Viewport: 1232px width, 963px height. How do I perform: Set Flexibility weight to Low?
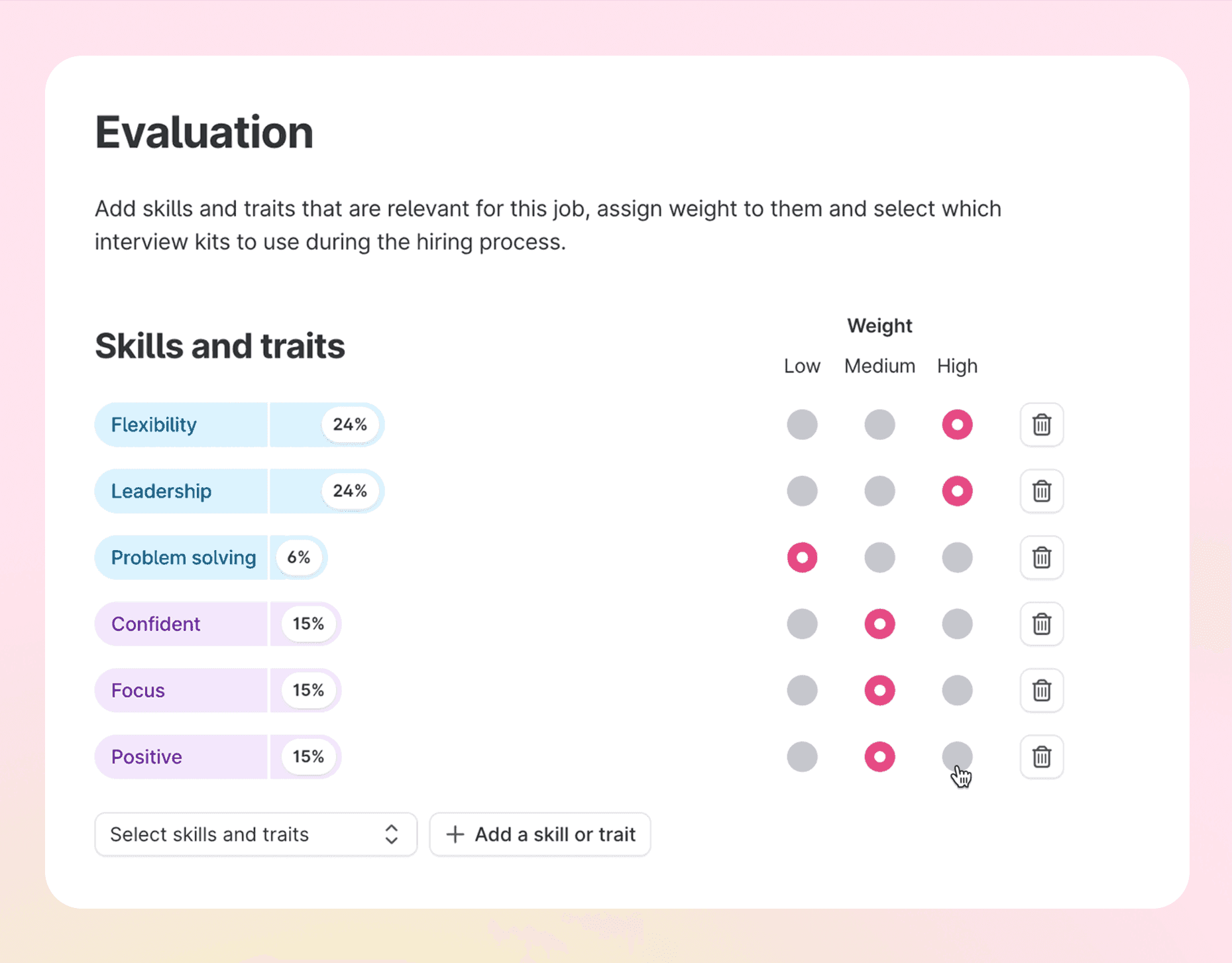[x=802, y=424]
